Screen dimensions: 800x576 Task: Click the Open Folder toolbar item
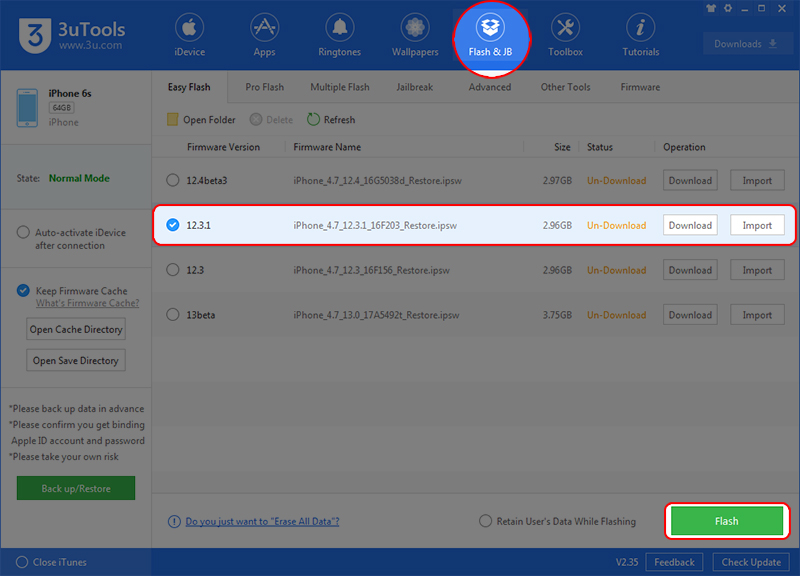click(201, 120)
